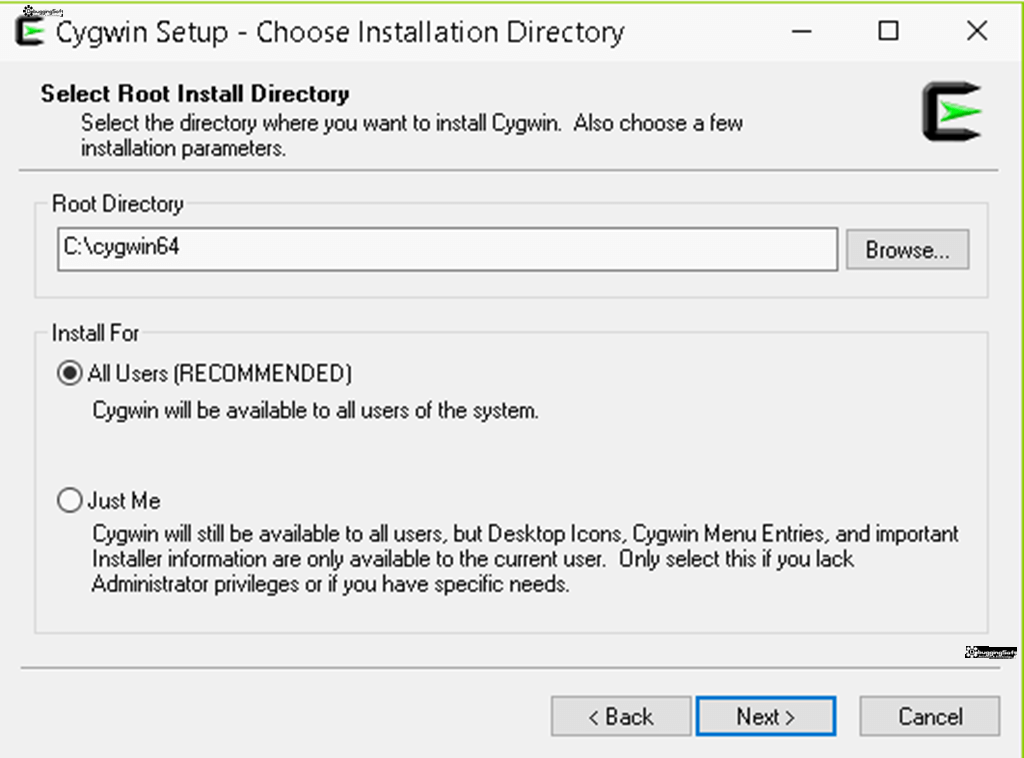Click the 'Also choose a few' instruction text
The width and height of the screenshot is (1024, 758).
point(658,123)
